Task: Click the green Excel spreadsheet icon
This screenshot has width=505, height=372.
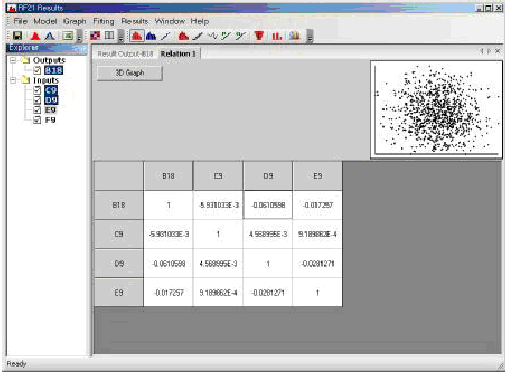Action: (x=68, y=35)
